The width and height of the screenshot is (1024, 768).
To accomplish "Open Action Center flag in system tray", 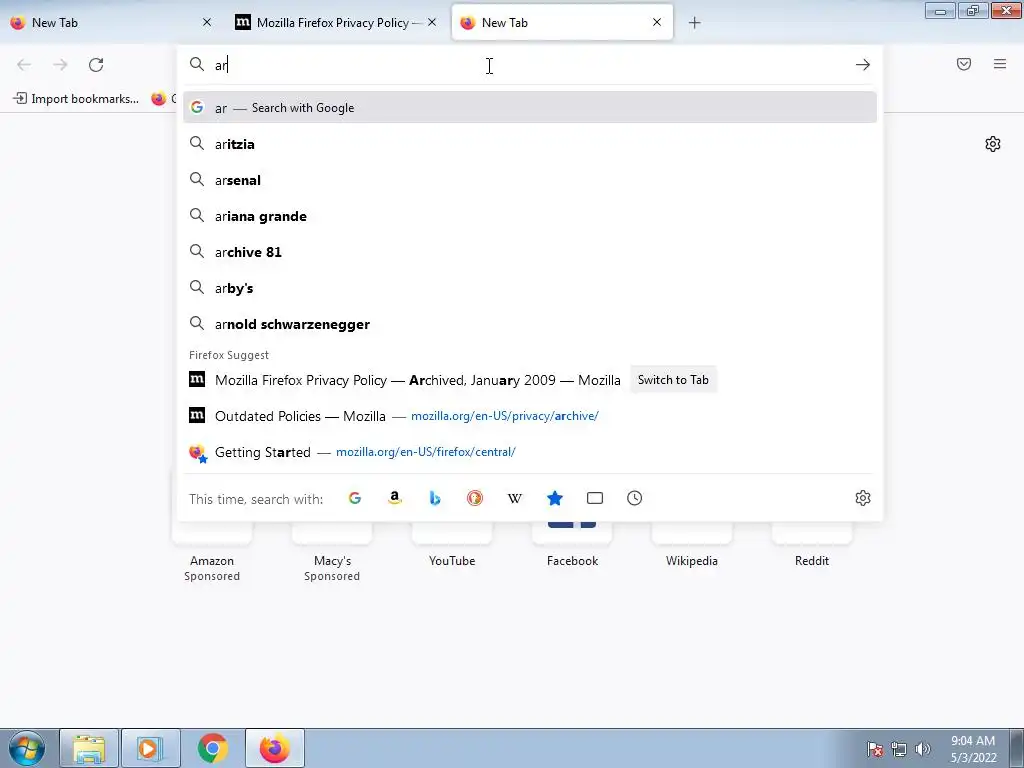I will point(875,749).
